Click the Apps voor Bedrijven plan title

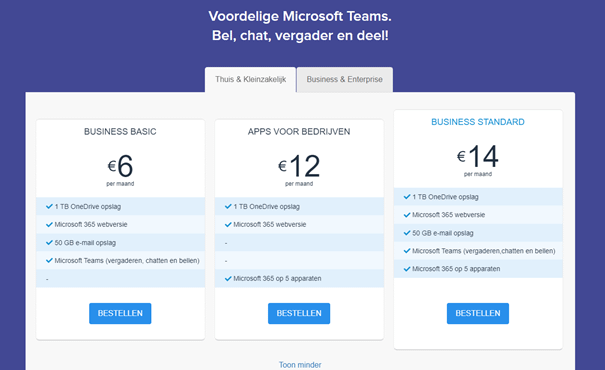299,132
